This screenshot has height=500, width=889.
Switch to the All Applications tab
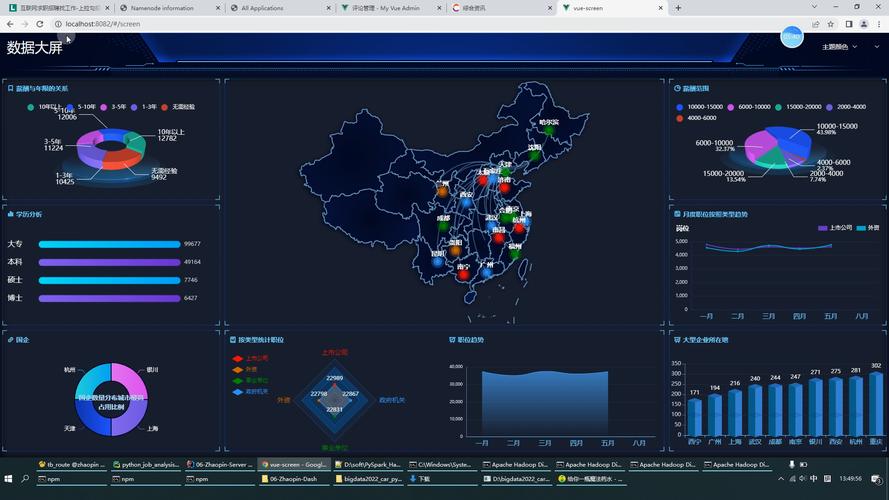262,7
